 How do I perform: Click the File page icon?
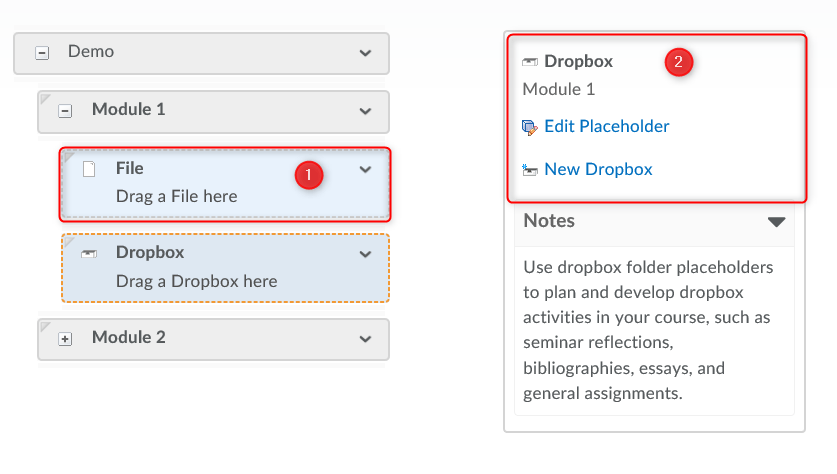pos(89,170)
